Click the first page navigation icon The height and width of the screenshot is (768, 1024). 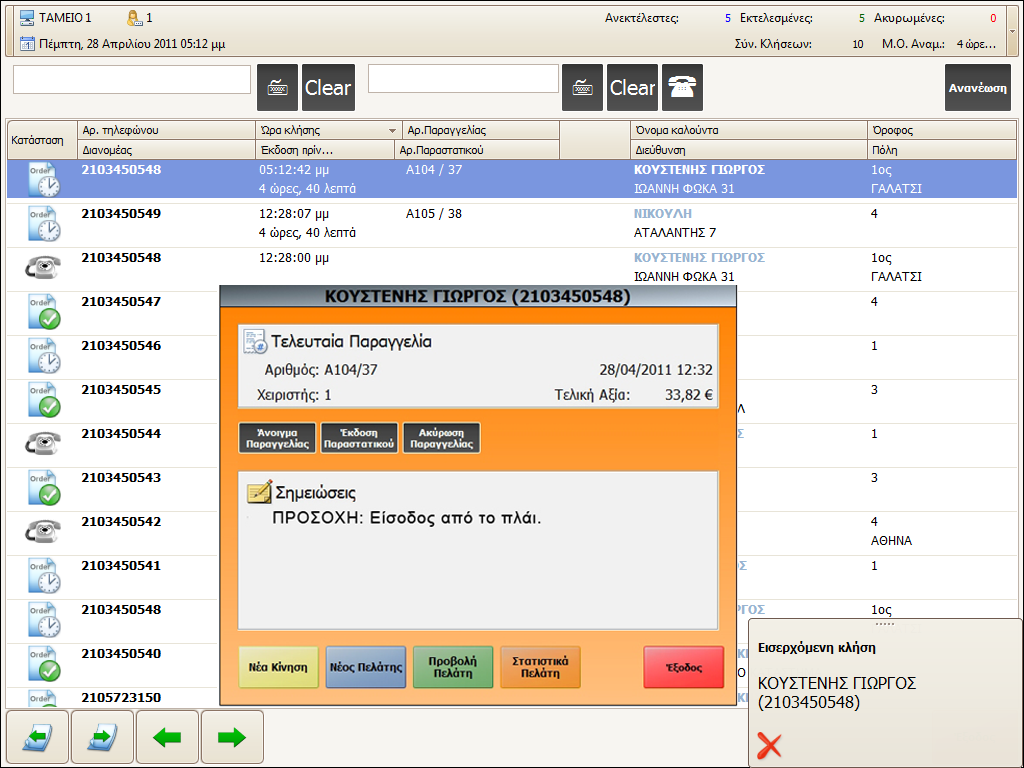pos(38,737)
